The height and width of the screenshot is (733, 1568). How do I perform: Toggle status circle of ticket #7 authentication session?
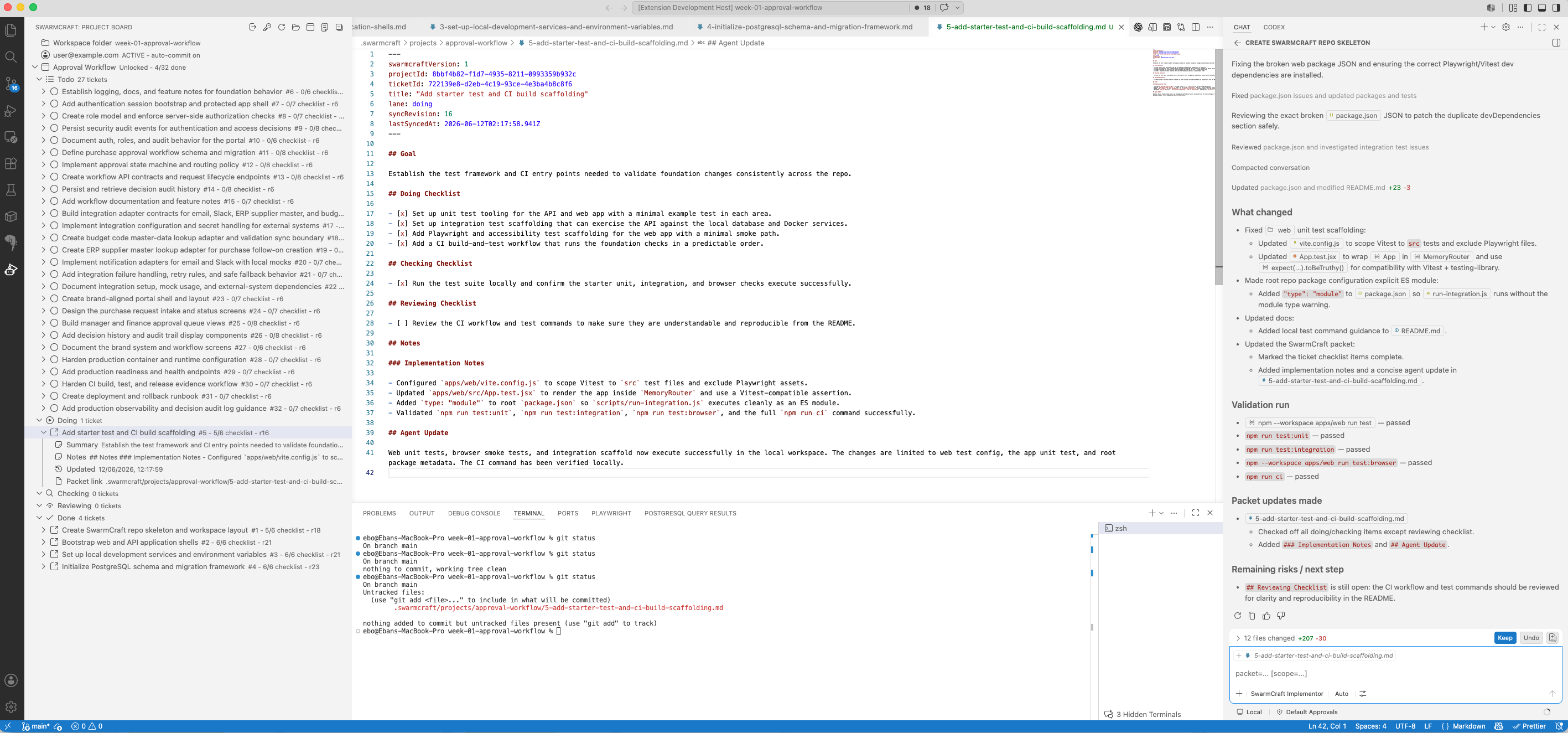point(54,104)
